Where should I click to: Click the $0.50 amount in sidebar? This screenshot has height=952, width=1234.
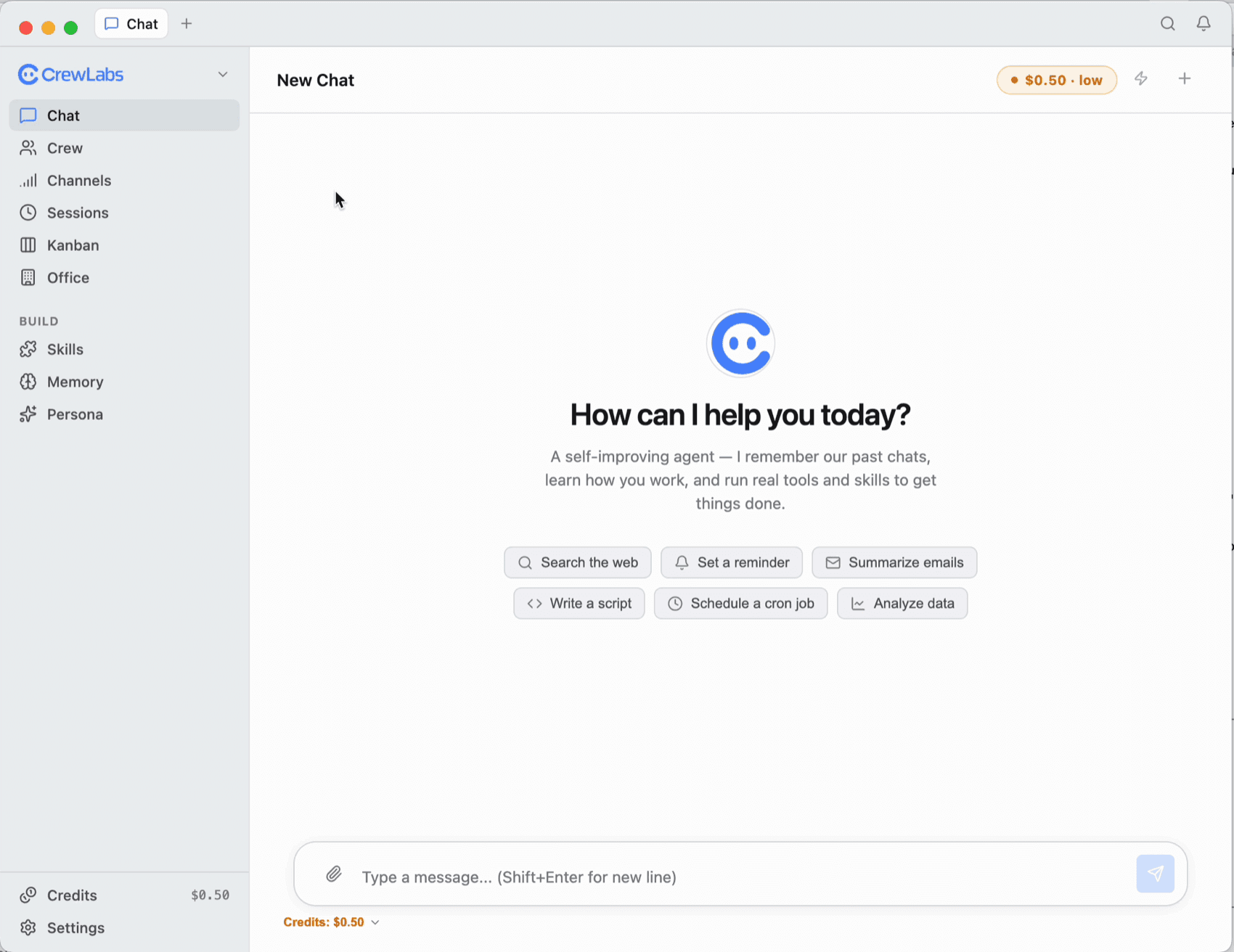(211, 895)
